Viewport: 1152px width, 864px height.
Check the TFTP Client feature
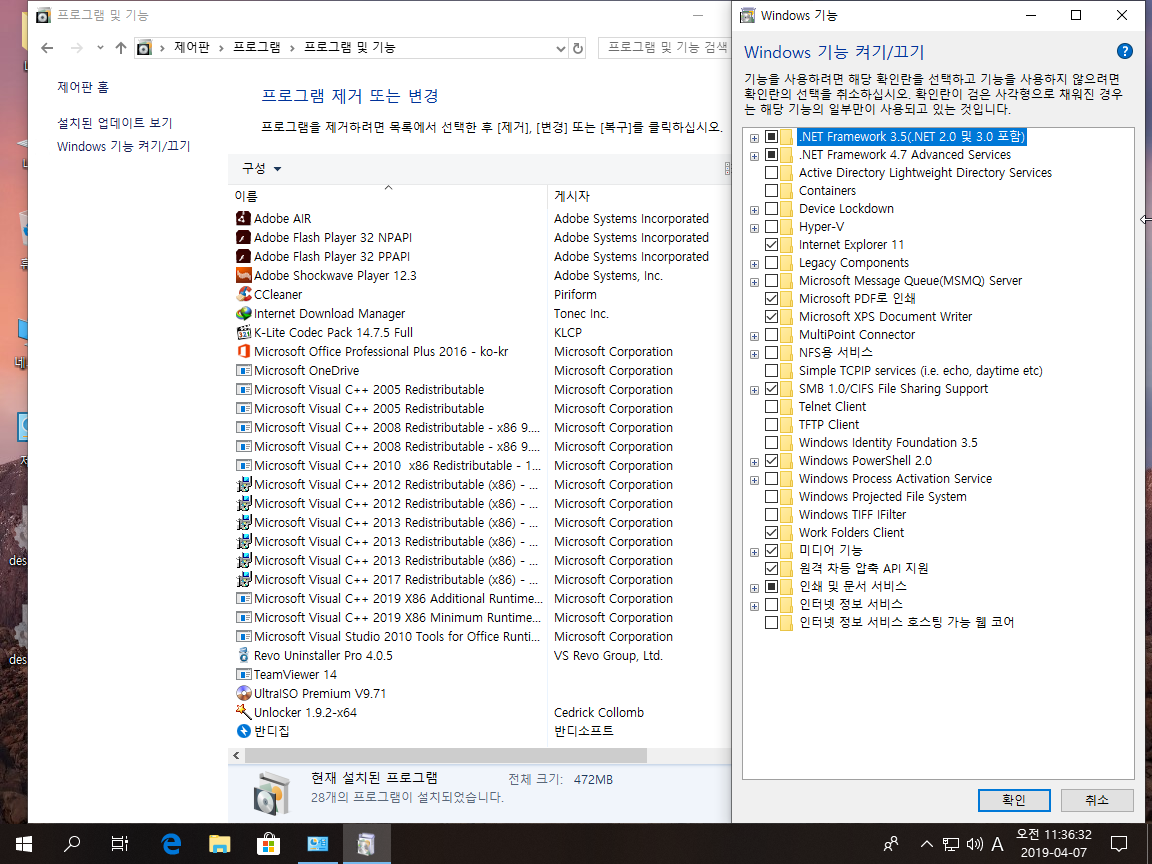(x=771, y=425)
